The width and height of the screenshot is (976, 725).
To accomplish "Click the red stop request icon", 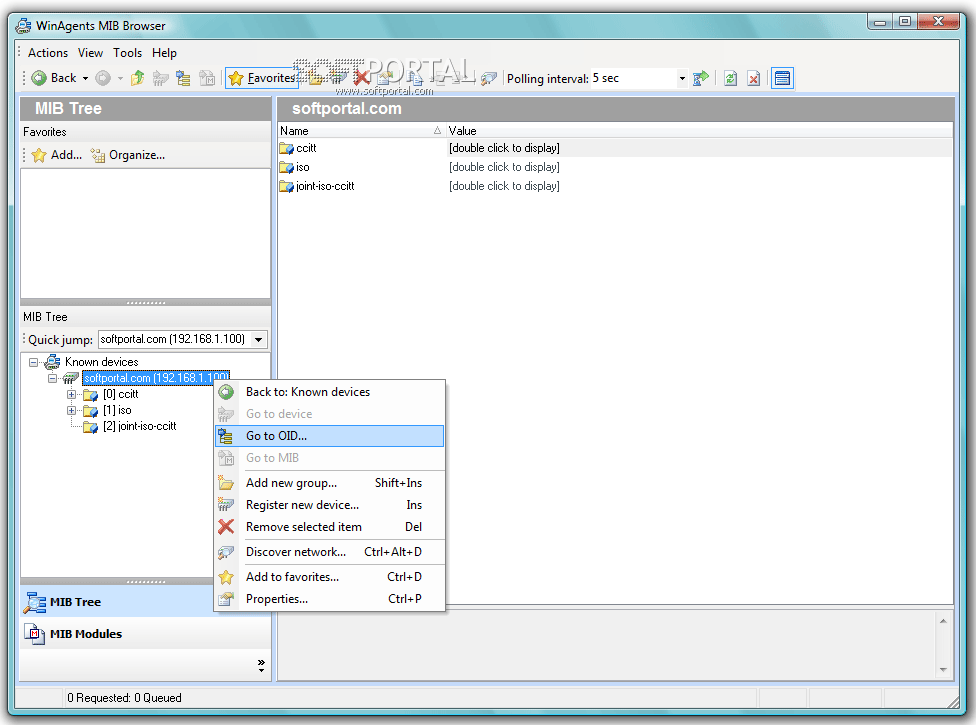I will pos(754,78).
